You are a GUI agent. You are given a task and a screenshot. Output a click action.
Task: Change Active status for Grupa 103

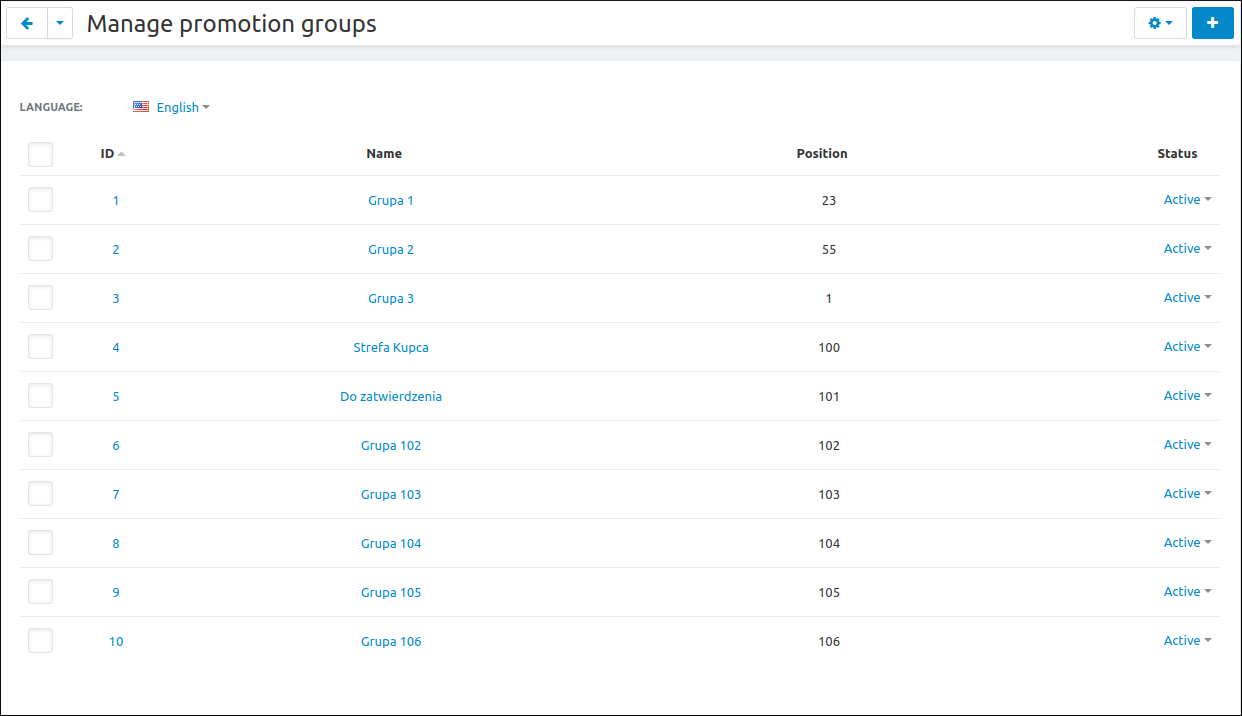click(x=1187, y=493)
